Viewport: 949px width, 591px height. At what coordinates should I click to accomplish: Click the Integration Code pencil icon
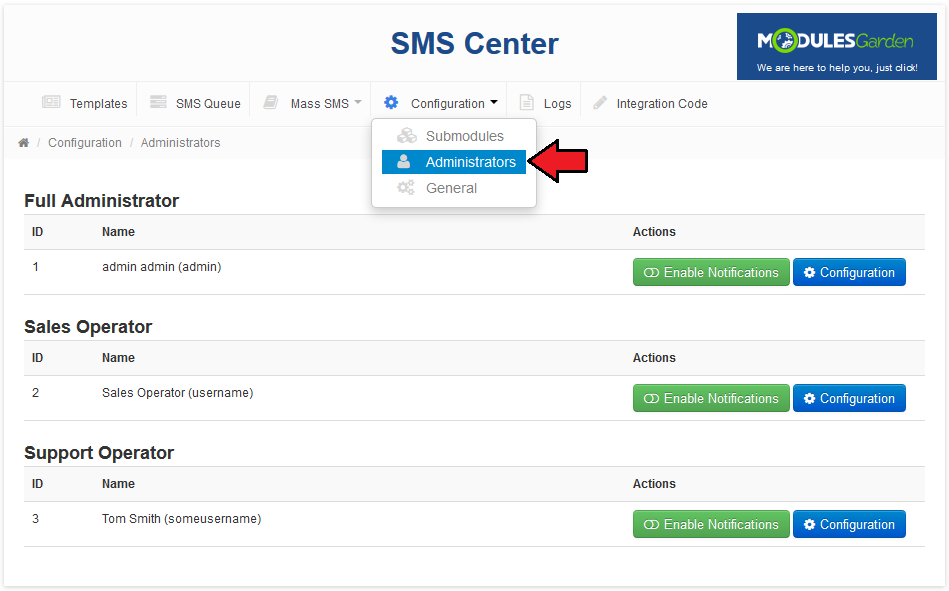coord(600,102)
